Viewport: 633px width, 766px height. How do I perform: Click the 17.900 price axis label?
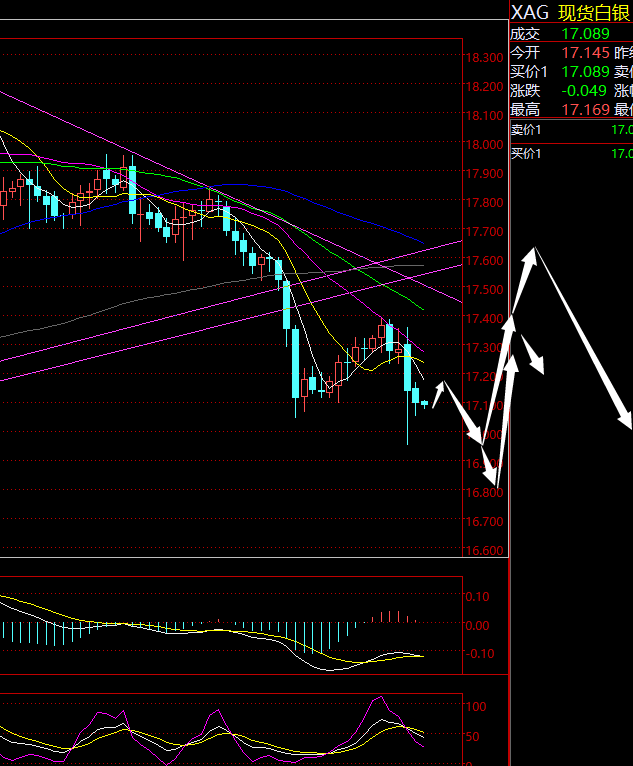(x=484, y=173)
